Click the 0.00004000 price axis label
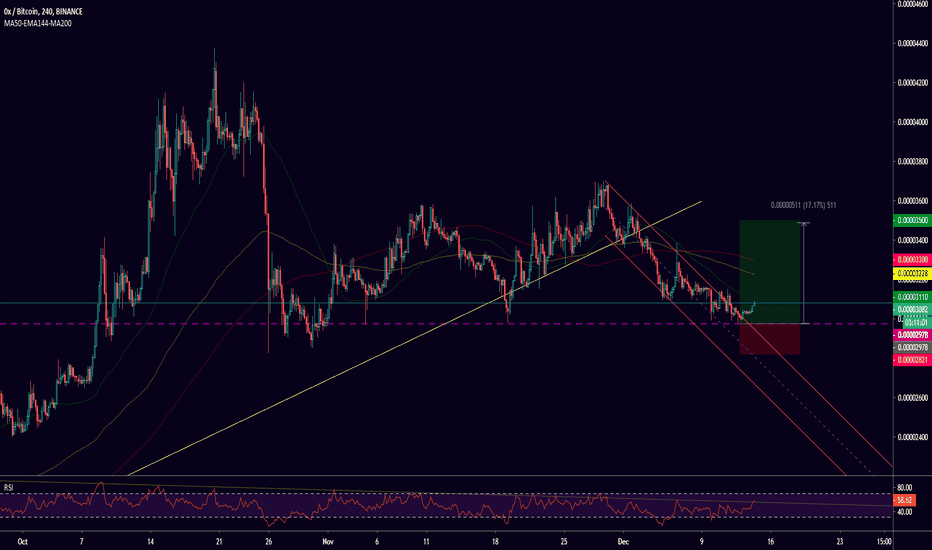 913,122
